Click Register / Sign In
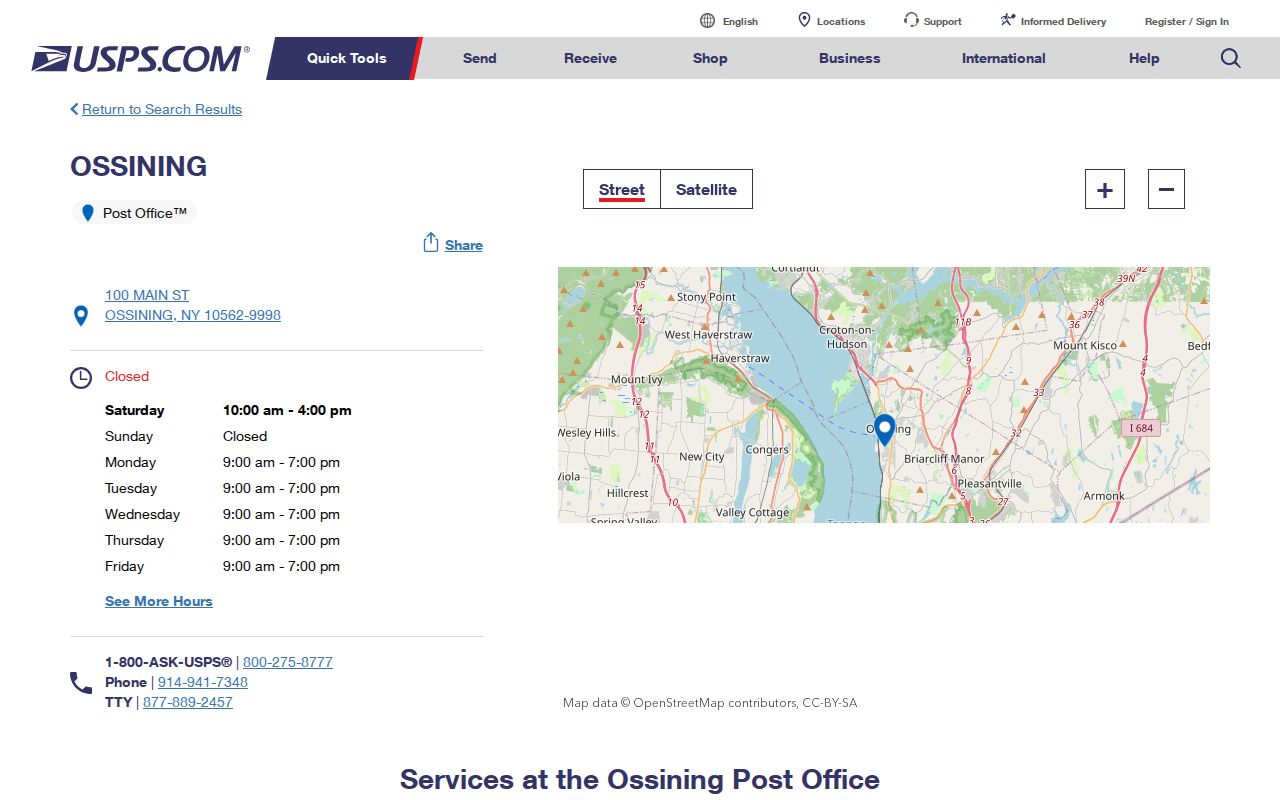Screen dimensions: 1280x800 pyautogui.click(x=1187, y=21)
